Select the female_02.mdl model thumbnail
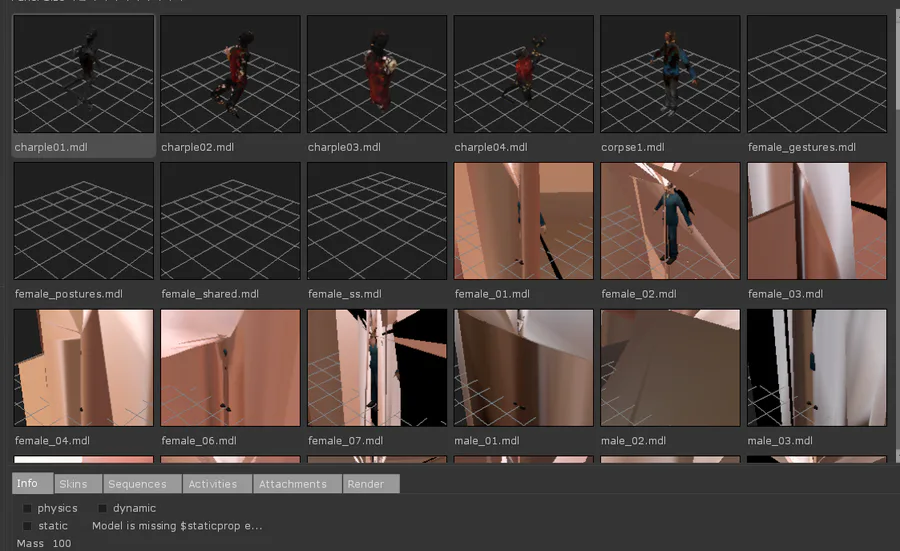 pyautogui.click(x=670, y=221)
